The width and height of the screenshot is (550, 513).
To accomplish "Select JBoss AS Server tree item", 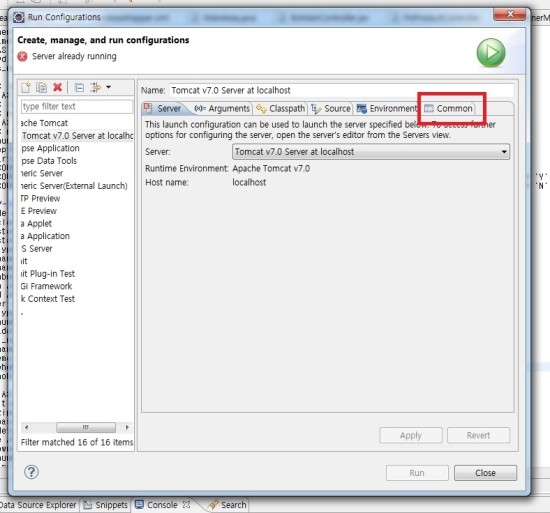I will point(36,249).
